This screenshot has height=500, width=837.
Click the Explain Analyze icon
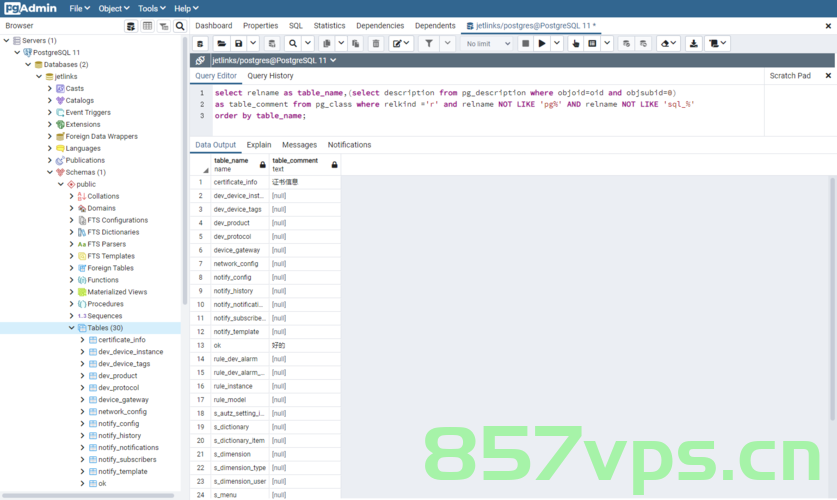[592, 44]
